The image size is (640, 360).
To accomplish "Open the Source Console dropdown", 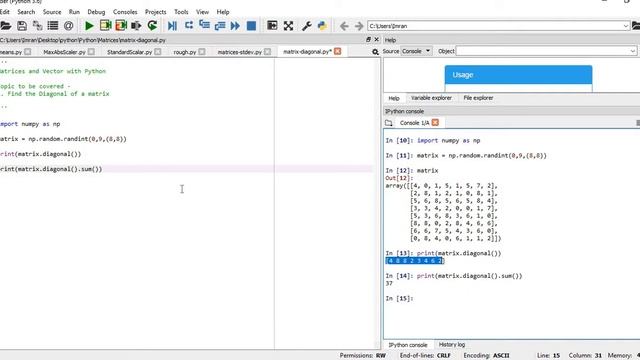I will pos(416,51).
